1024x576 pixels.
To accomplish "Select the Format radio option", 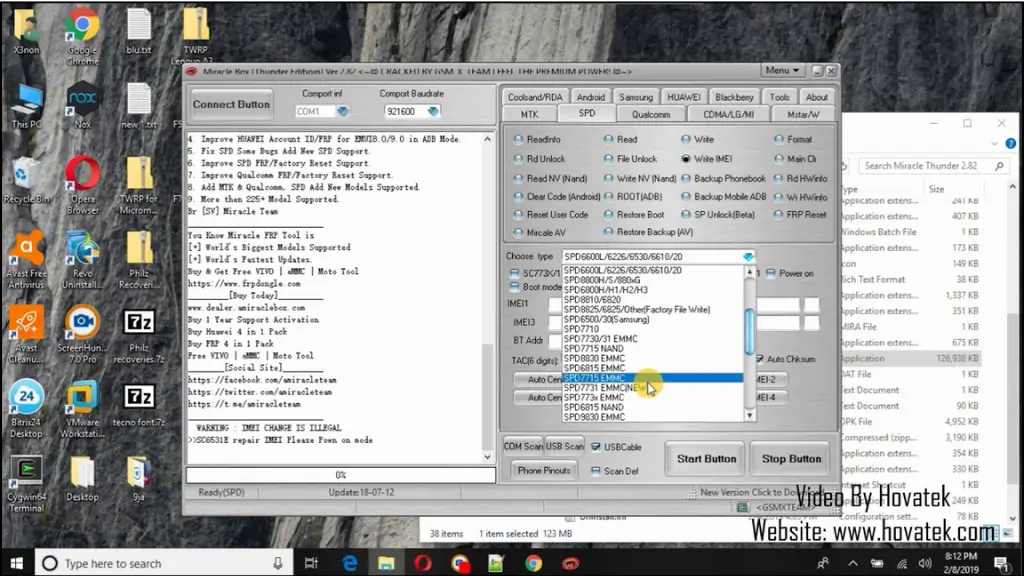I will (x=793, y=139).
